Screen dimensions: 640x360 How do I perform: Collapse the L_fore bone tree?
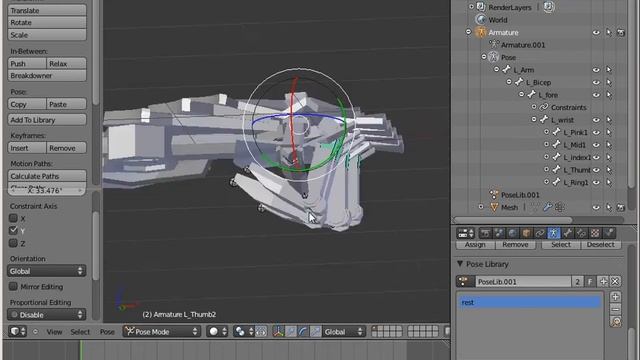click(x=521, y=95)
